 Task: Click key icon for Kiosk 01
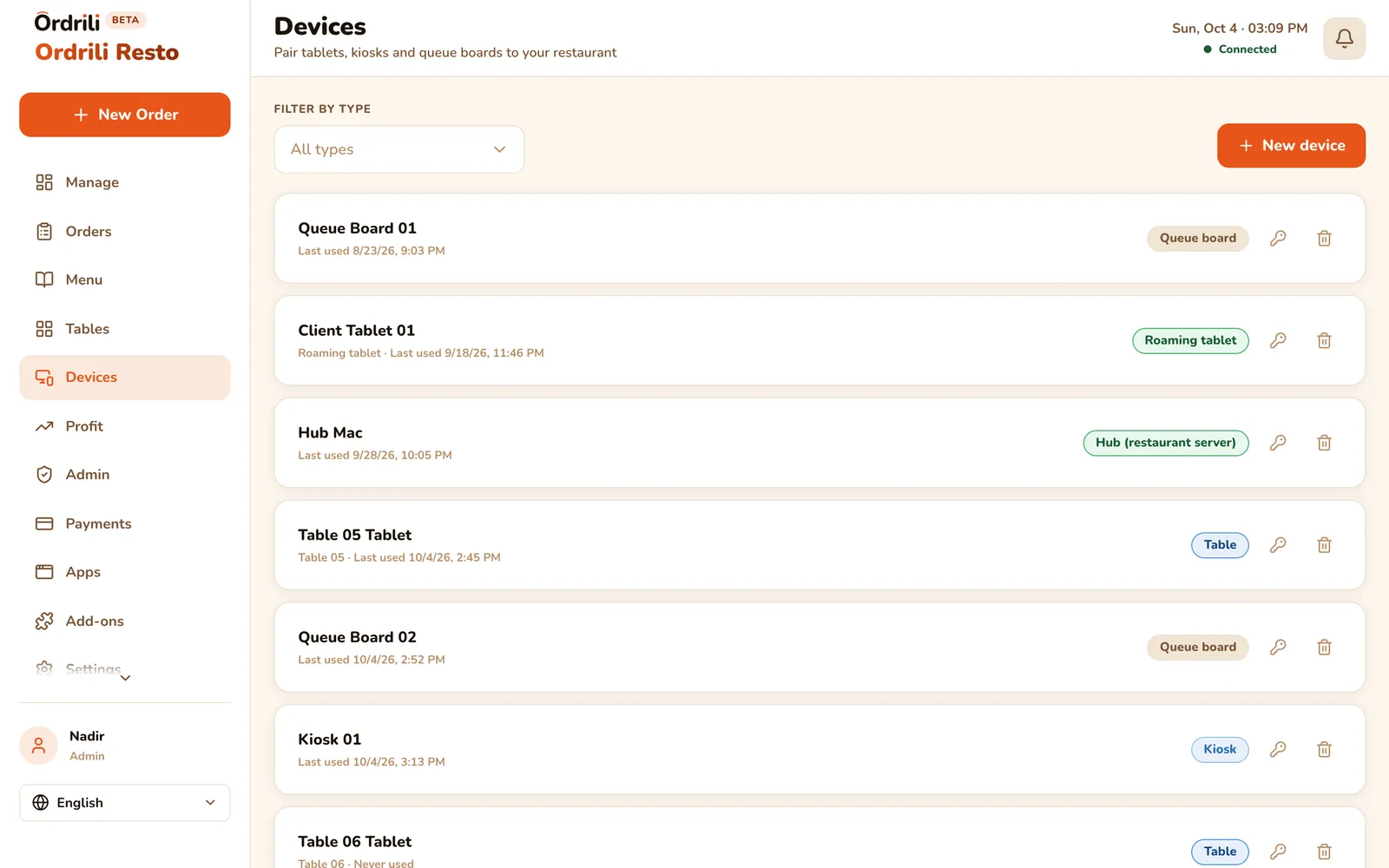click(x=1278, y=749)
